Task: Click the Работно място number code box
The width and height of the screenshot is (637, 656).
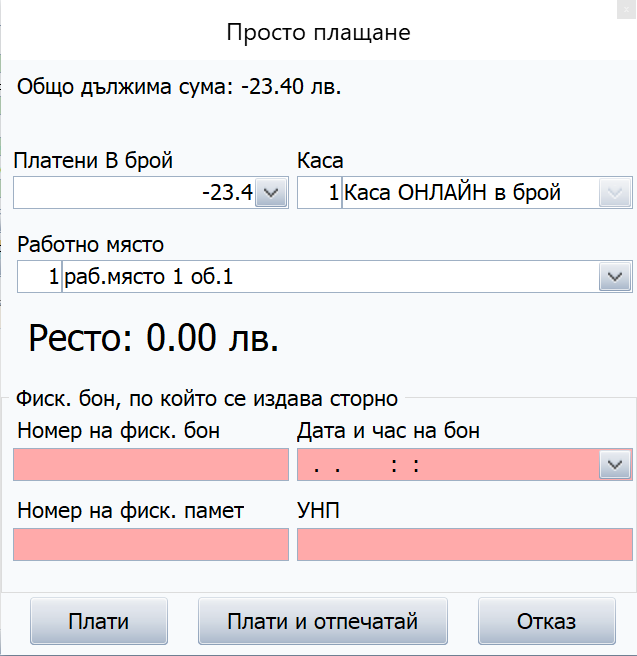Action: 39,277
